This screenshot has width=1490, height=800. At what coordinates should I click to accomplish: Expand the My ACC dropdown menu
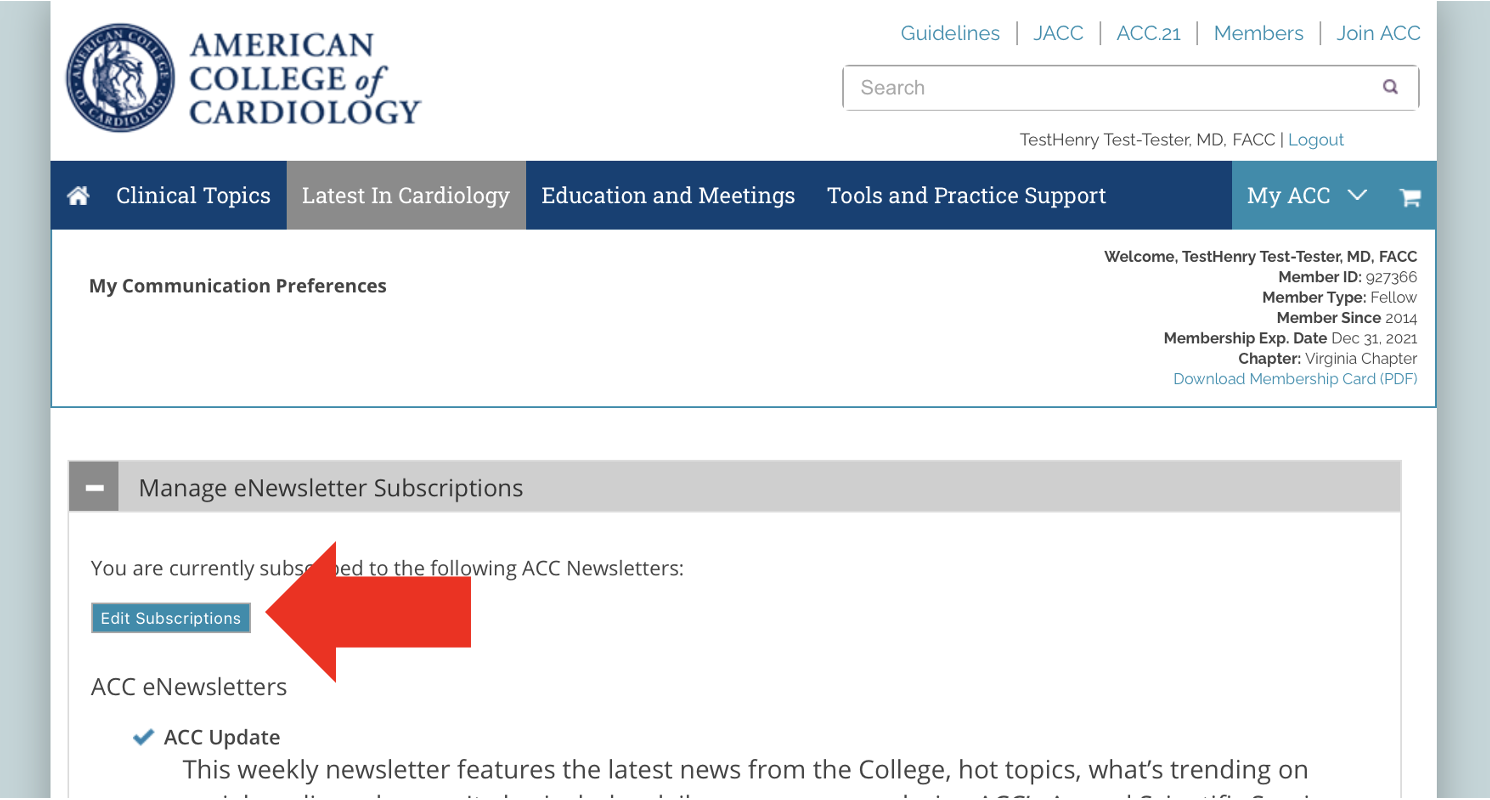click(x=1305, y=196)
